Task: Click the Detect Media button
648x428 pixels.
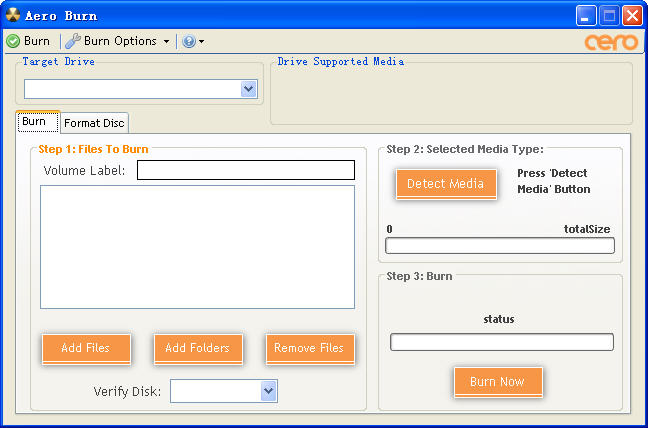Action: pyautogui.click(x=446, y=184)
